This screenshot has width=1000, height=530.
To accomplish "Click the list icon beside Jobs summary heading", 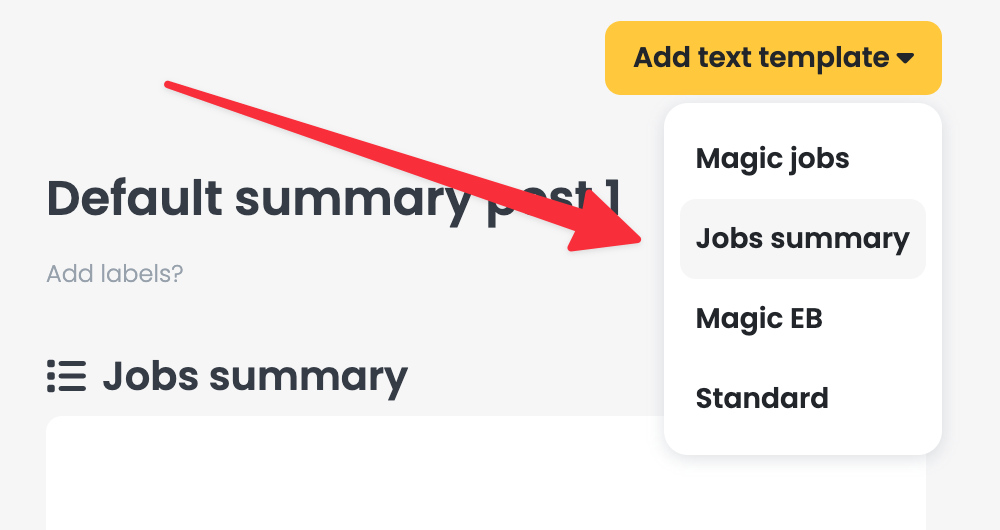I will [66, 376].
